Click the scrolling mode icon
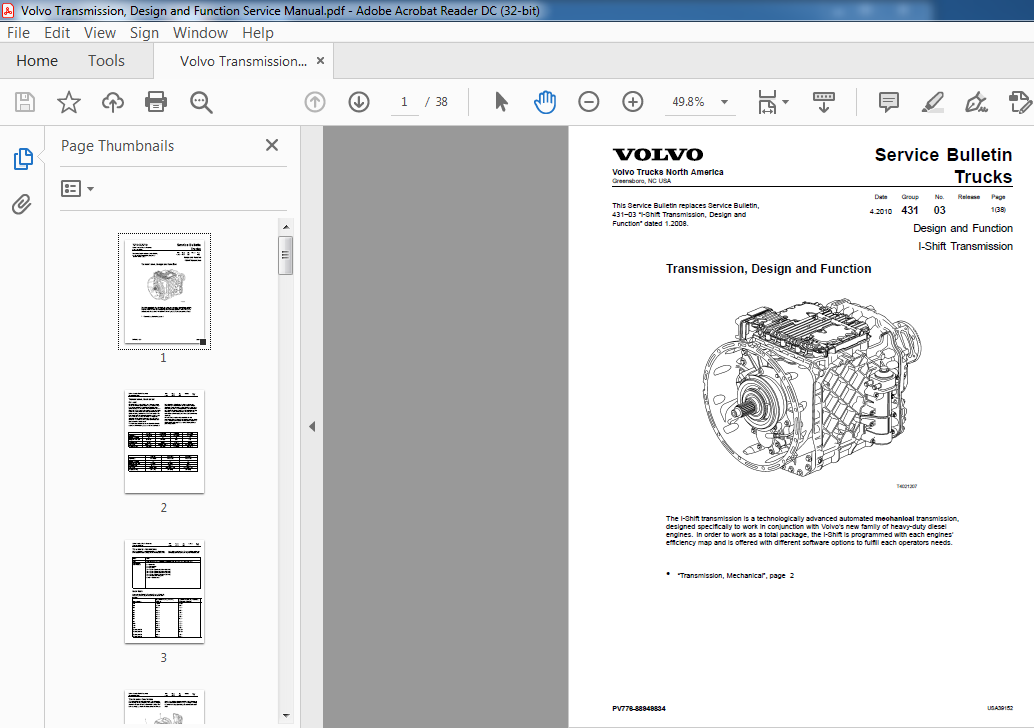This screenshot has height=728, width=1034. pyautogui.click(x=824, y=102)
